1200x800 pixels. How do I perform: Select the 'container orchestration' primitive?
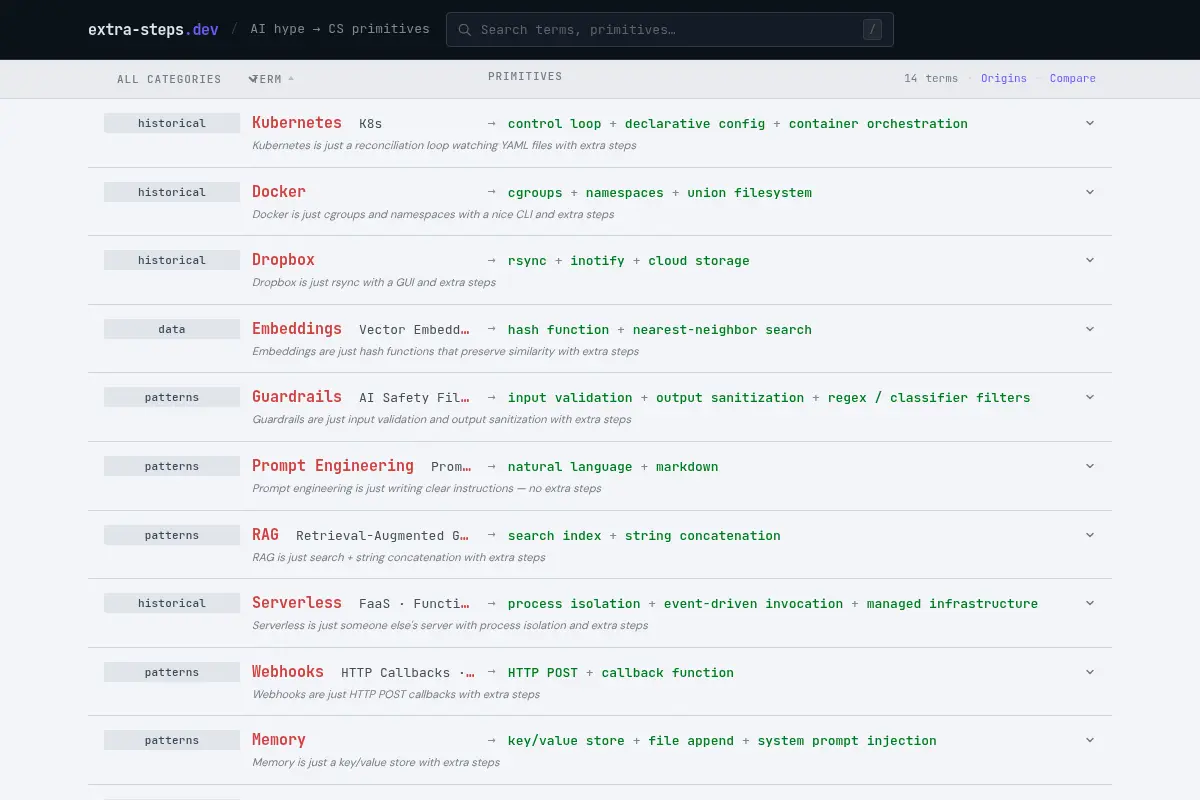coord(878,124)
